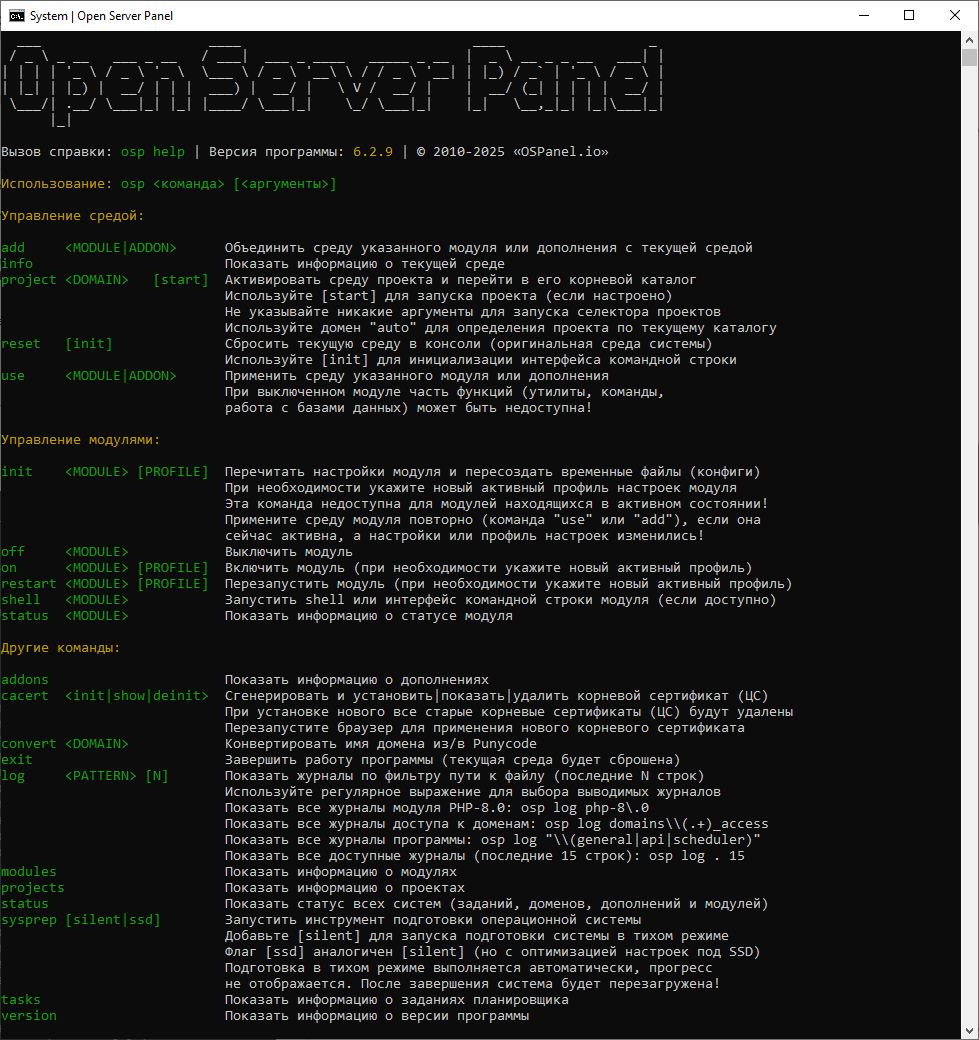
Task: Click the 'modules' command name
Action: (x=29, y=872)
